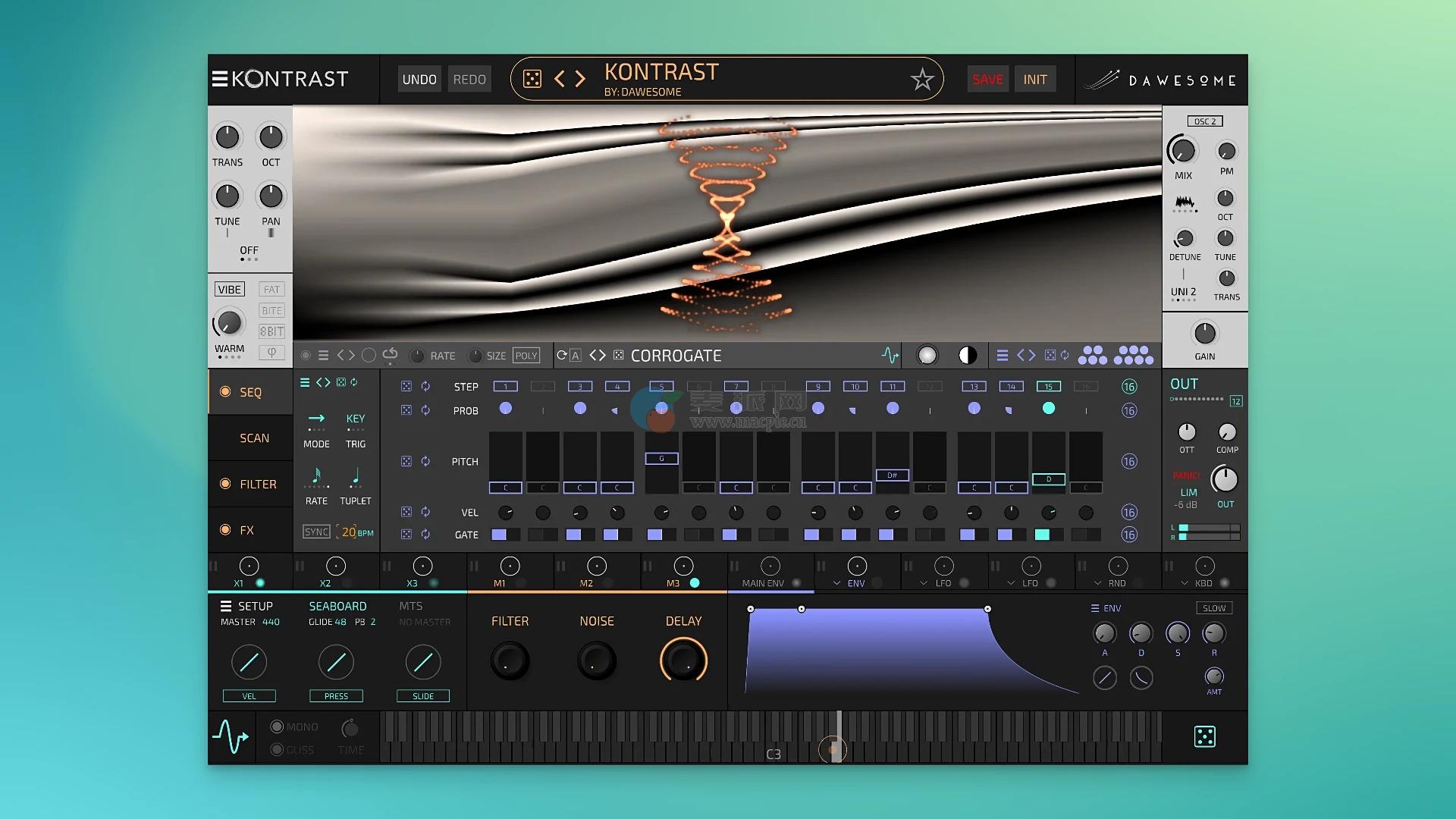This screenshot has width=1456, height=819.
Task: Click the waveform logo at keyboard left
Action: point(231,736)
